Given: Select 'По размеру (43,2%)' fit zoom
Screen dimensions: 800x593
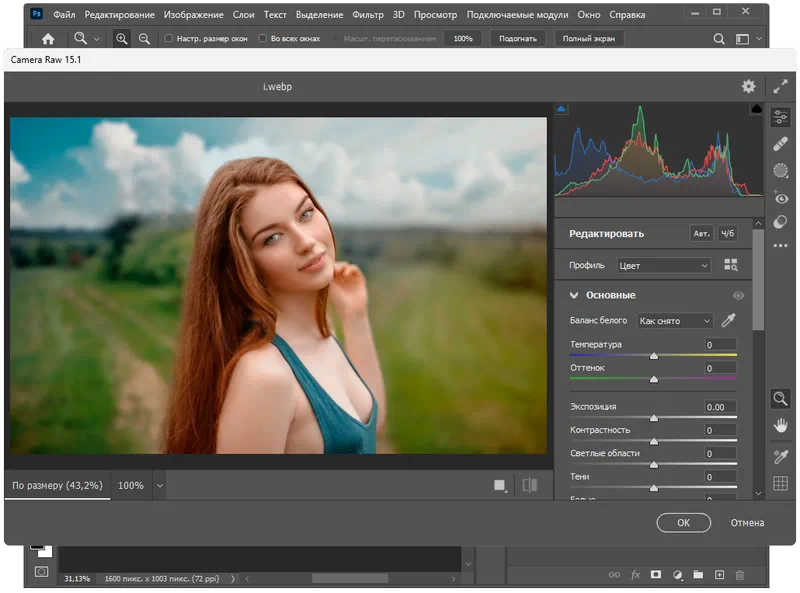Looking at the screenshot, I should pyautogui.click(x=57, y=485).
